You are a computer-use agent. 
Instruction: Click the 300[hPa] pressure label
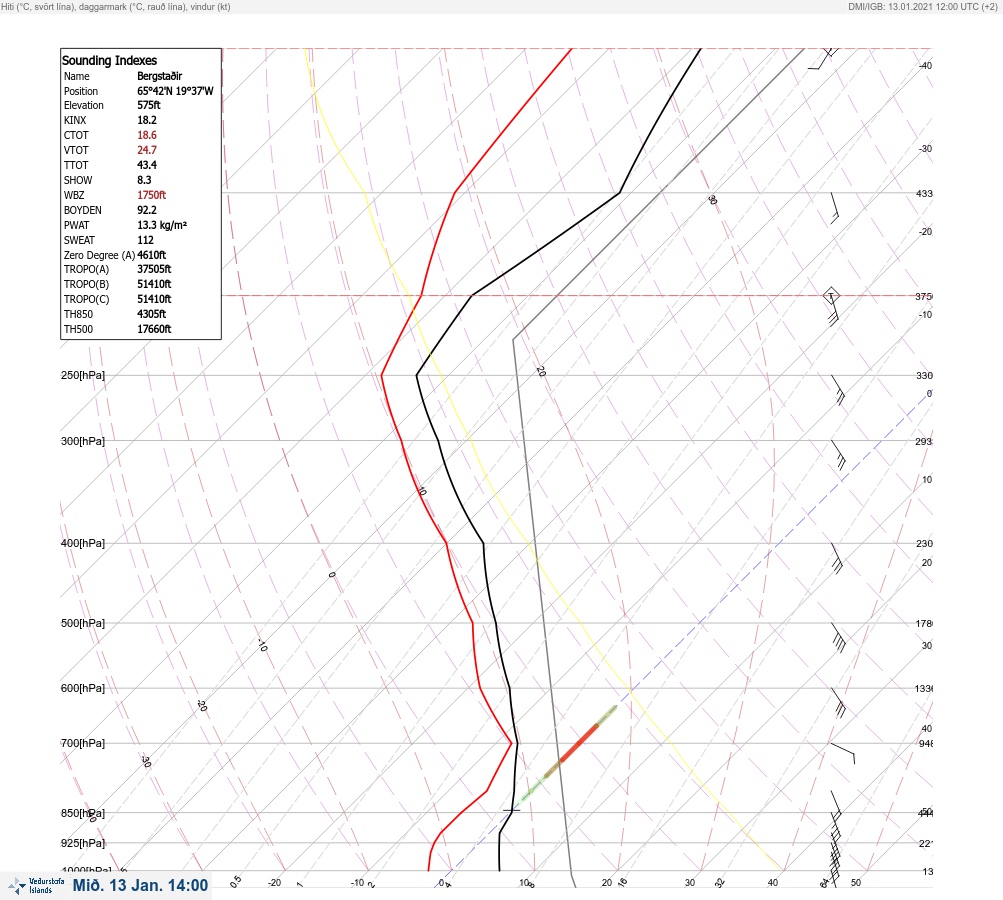(x=83, y=441)
